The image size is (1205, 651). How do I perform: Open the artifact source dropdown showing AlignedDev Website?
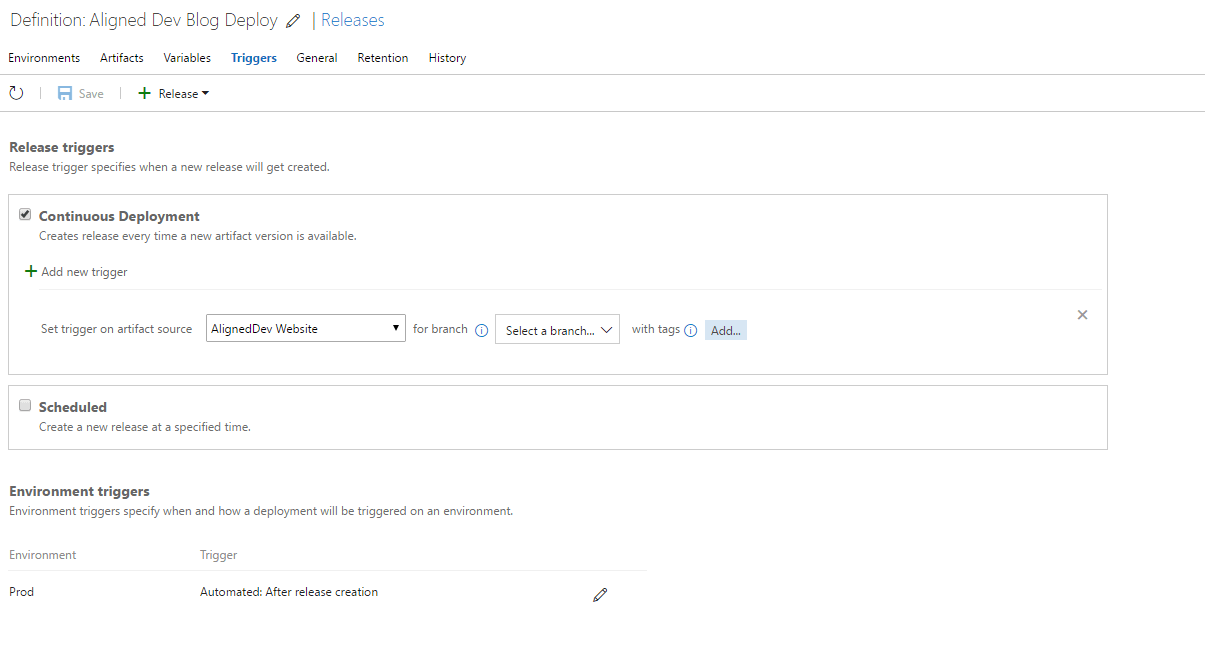[x=305, y=328]
